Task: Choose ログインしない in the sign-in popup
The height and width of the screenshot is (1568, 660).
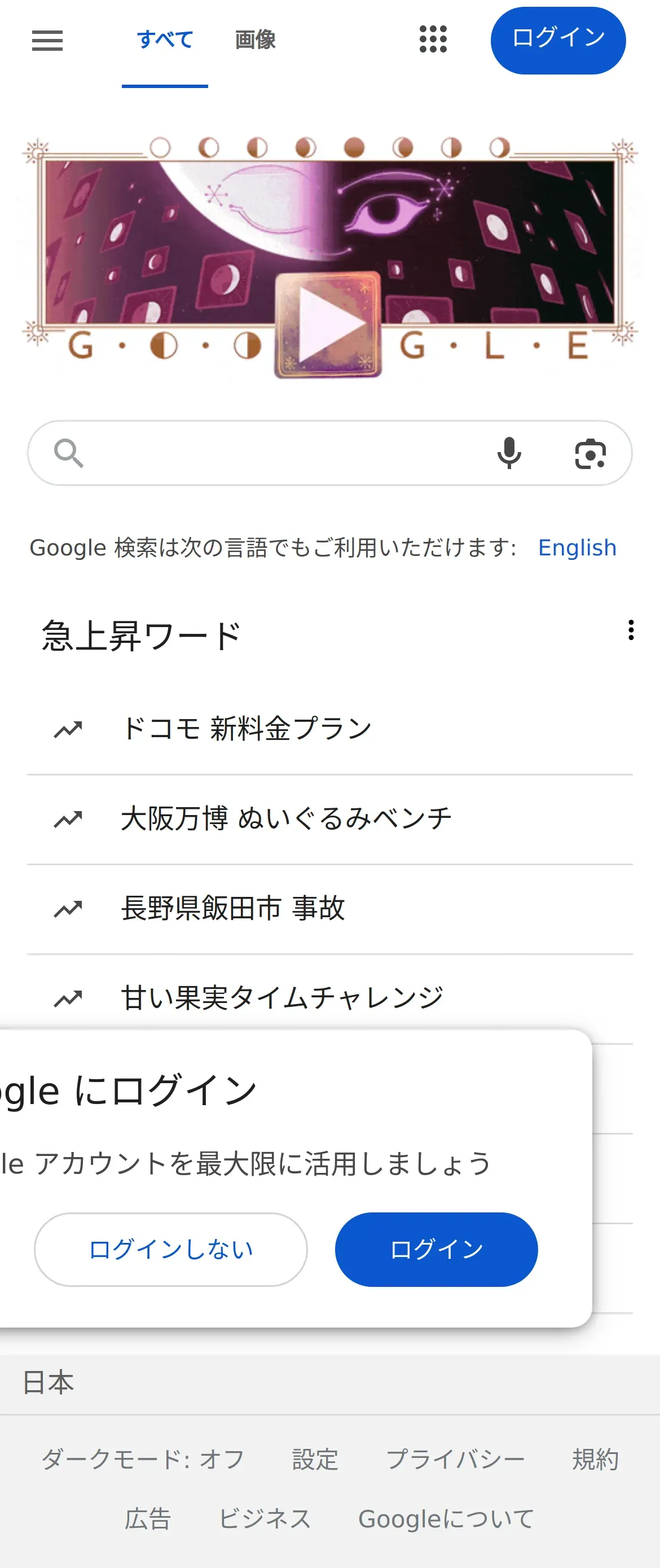Action: (171, 1249)
